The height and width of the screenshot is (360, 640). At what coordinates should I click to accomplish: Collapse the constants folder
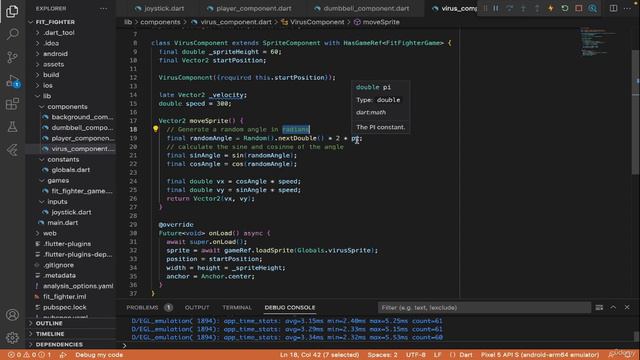[x=63, y=160]
